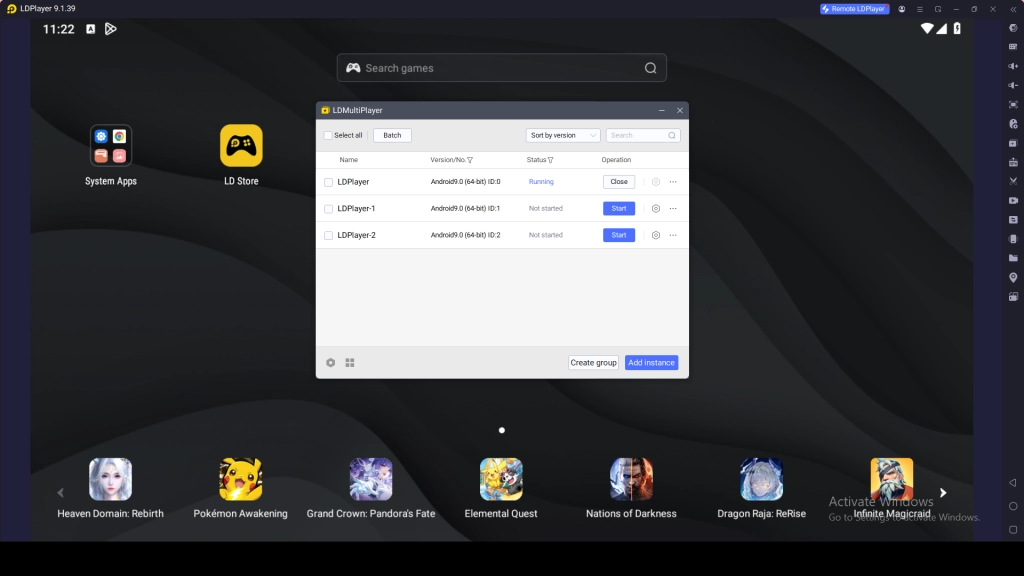This screenshot has width=1024, height=576.
Task: Click the Search games field
Action: [x=500, y=68]
